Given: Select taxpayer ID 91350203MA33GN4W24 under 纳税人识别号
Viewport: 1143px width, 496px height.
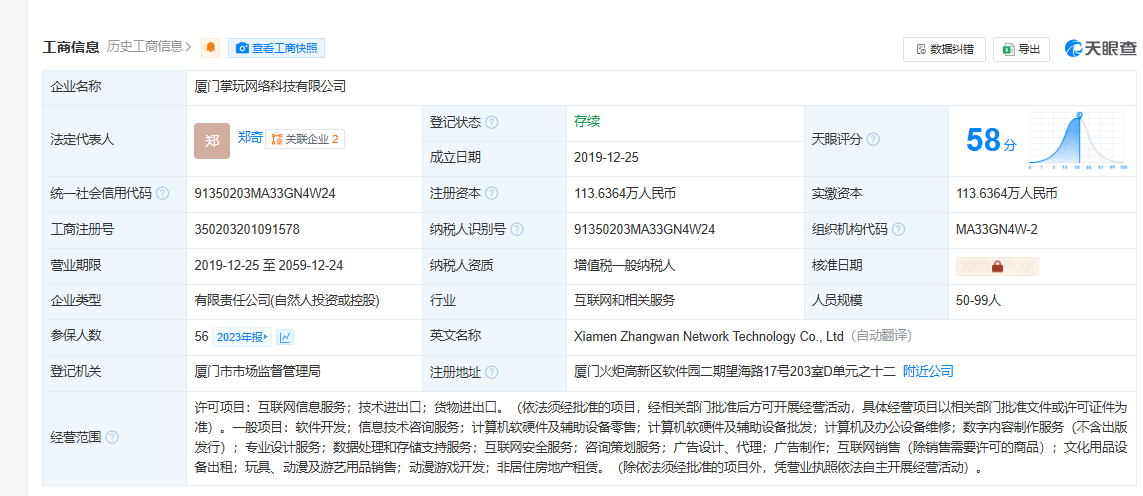Looking at the screenshot, I should (x=644, y=230).
